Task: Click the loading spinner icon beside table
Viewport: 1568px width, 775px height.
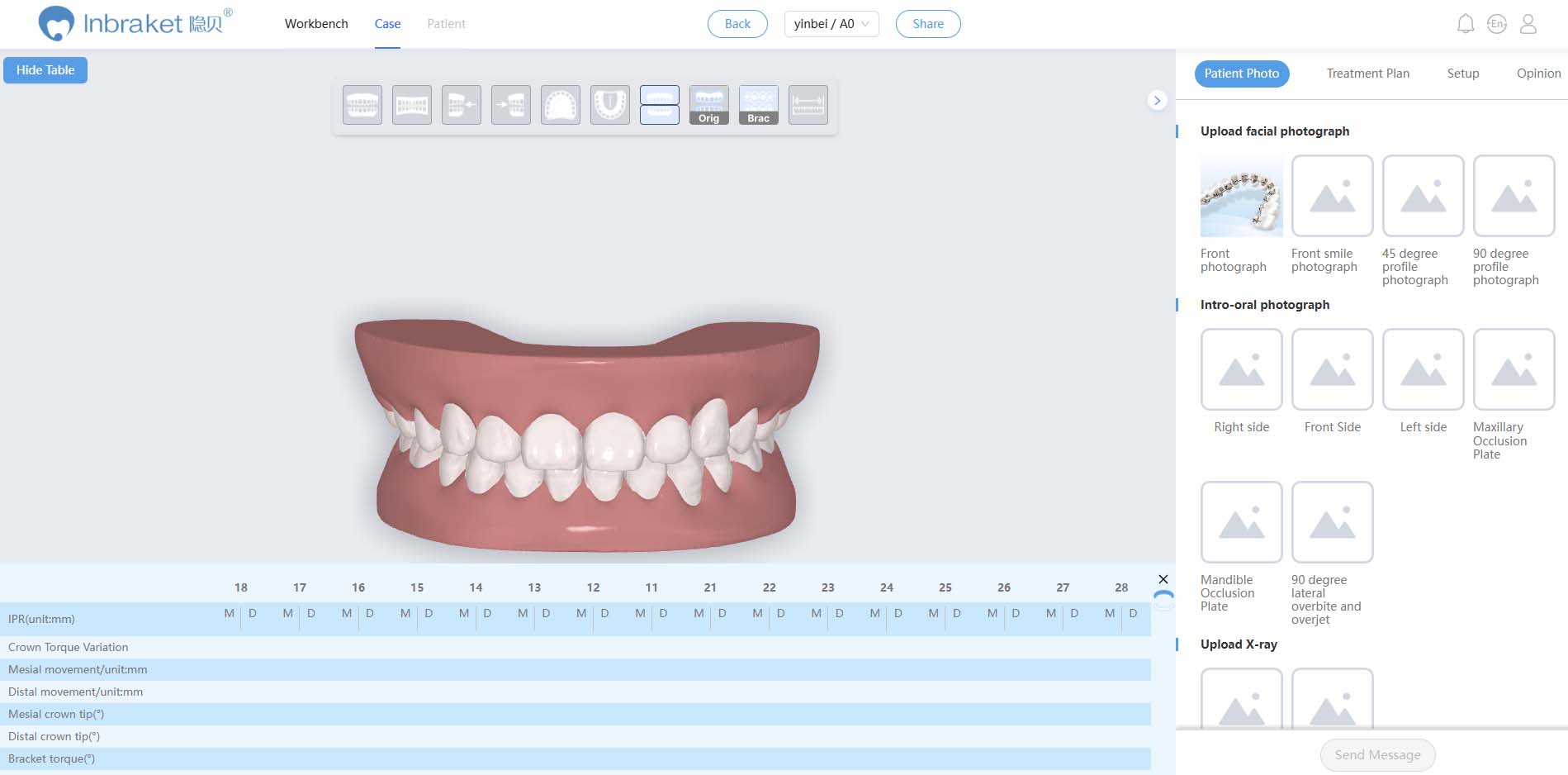Action: coord(1163,600)
